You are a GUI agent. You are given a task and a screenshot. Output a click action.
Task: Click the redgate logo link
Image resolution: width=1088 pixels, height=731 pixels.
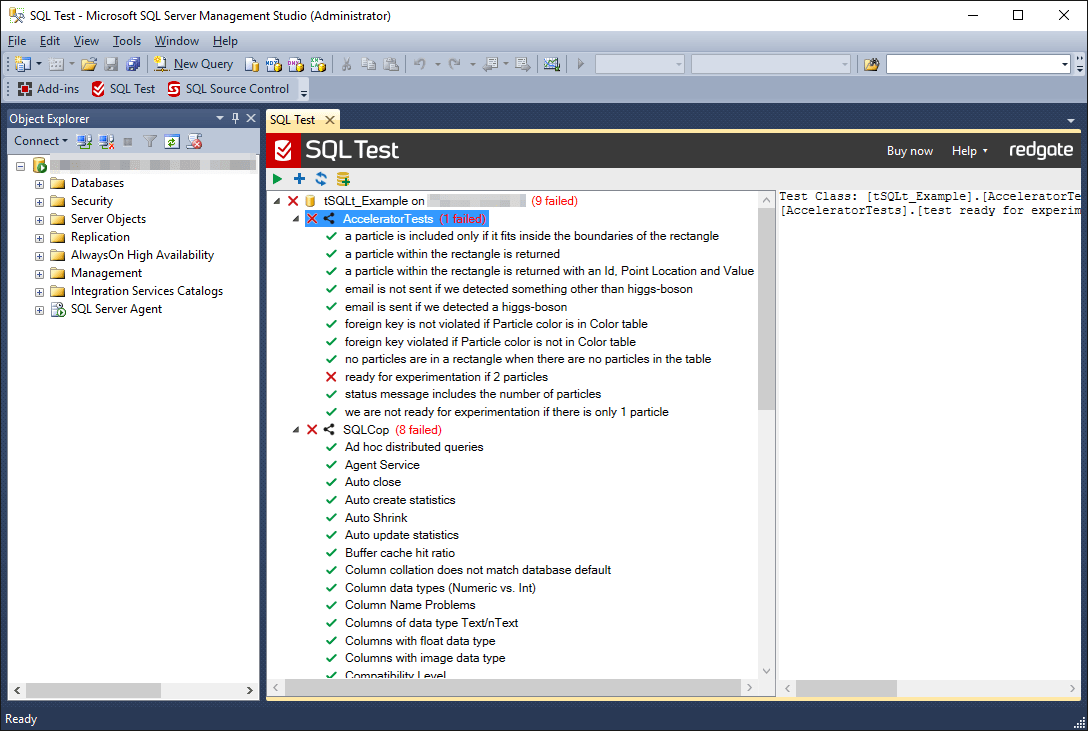coord(1041,150)
